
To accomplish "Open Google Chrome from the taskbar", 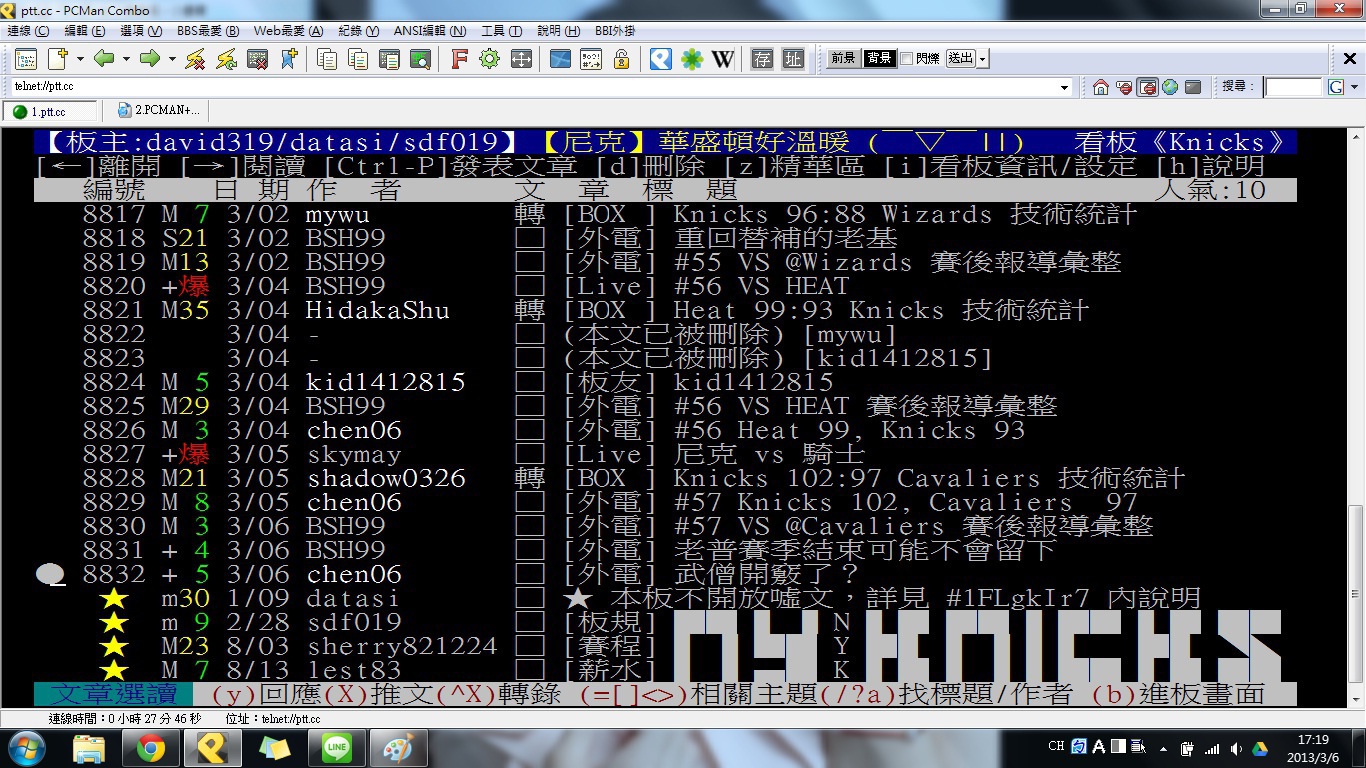I will (x=151, y=747).
